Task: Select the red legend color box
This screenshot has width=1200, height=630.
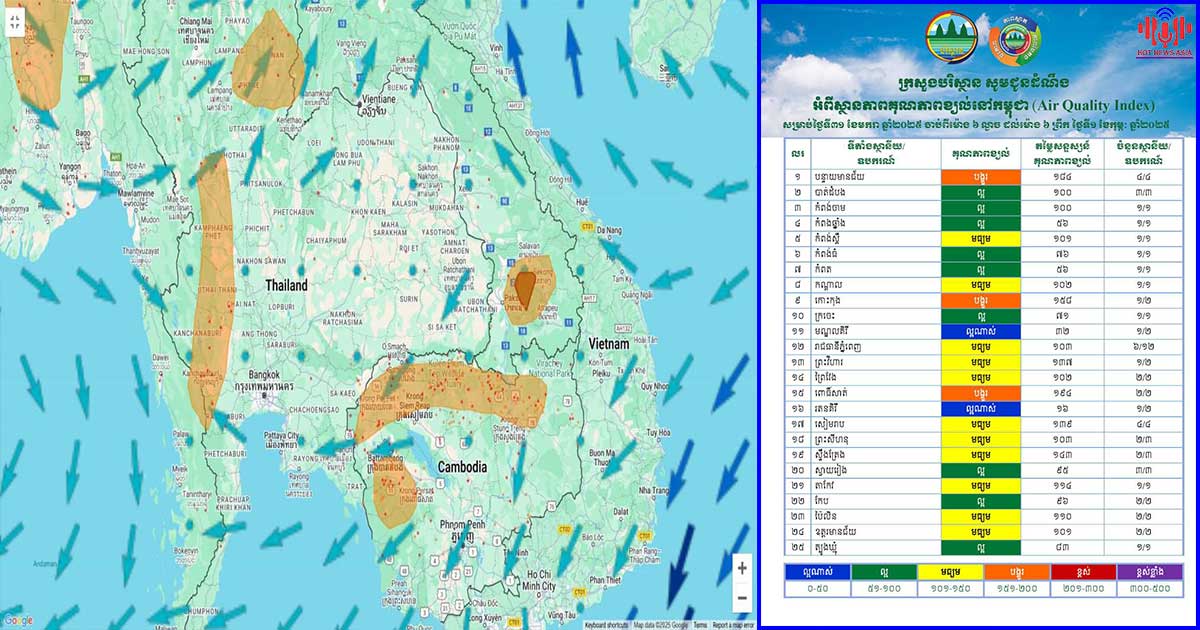Action: [1082, 571]
